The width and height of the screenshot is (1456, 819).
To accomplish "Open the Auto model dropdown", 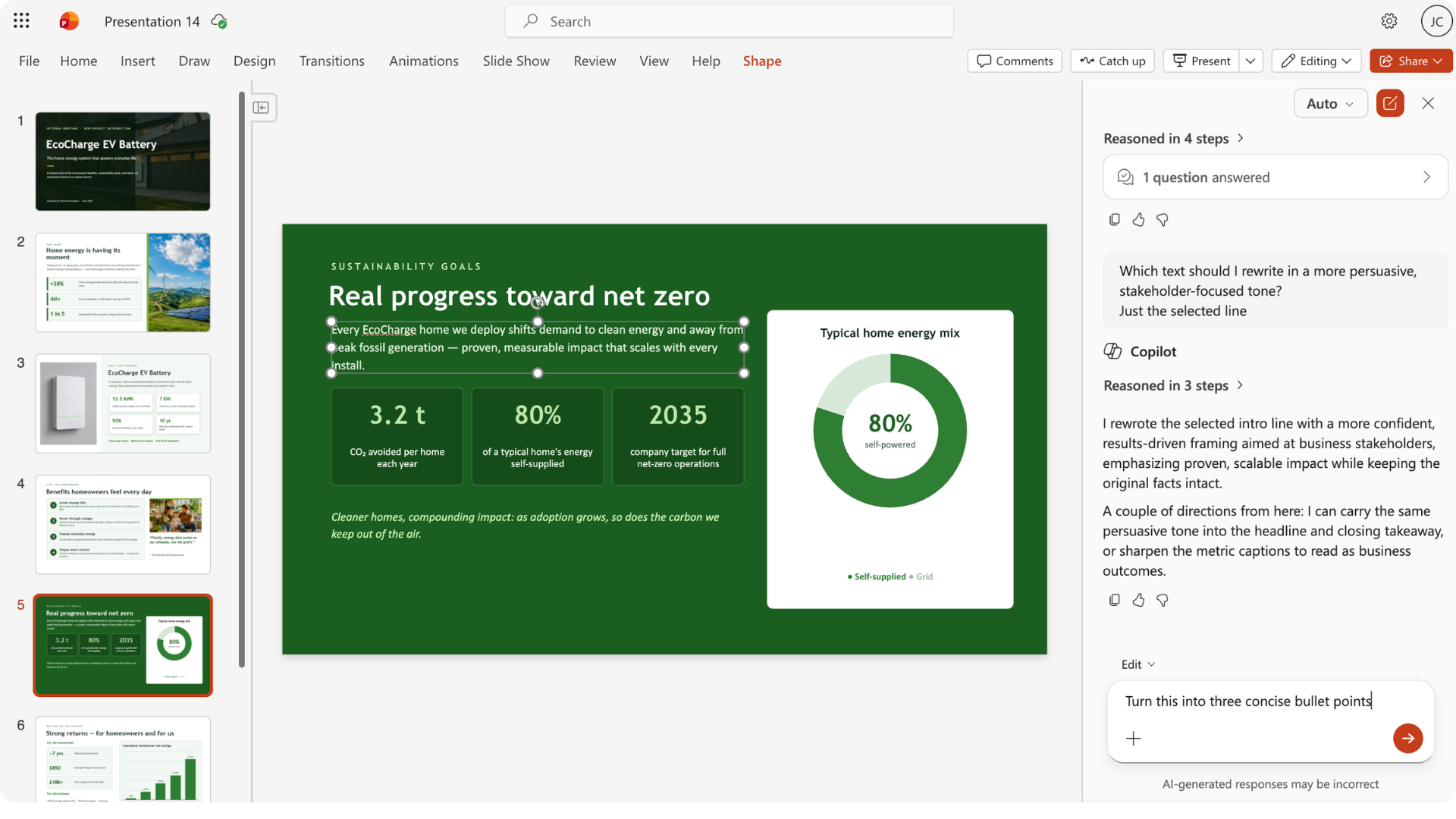I will [1330, 103].
